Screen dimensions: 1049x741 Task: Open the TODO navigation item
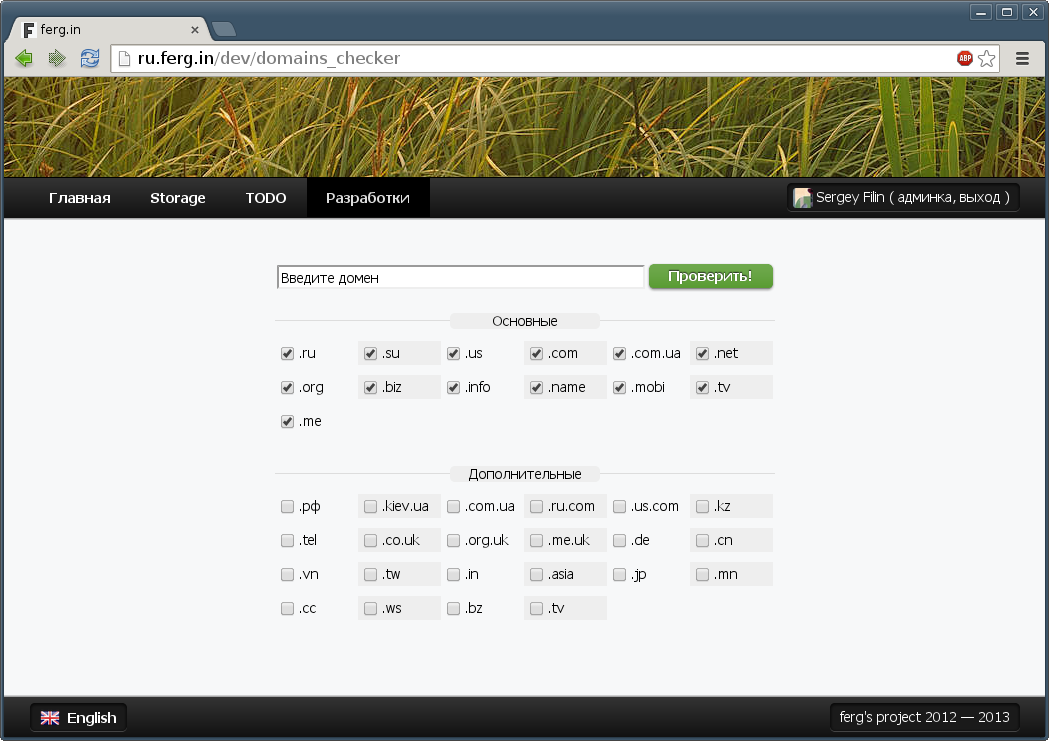tap(266, 198)
